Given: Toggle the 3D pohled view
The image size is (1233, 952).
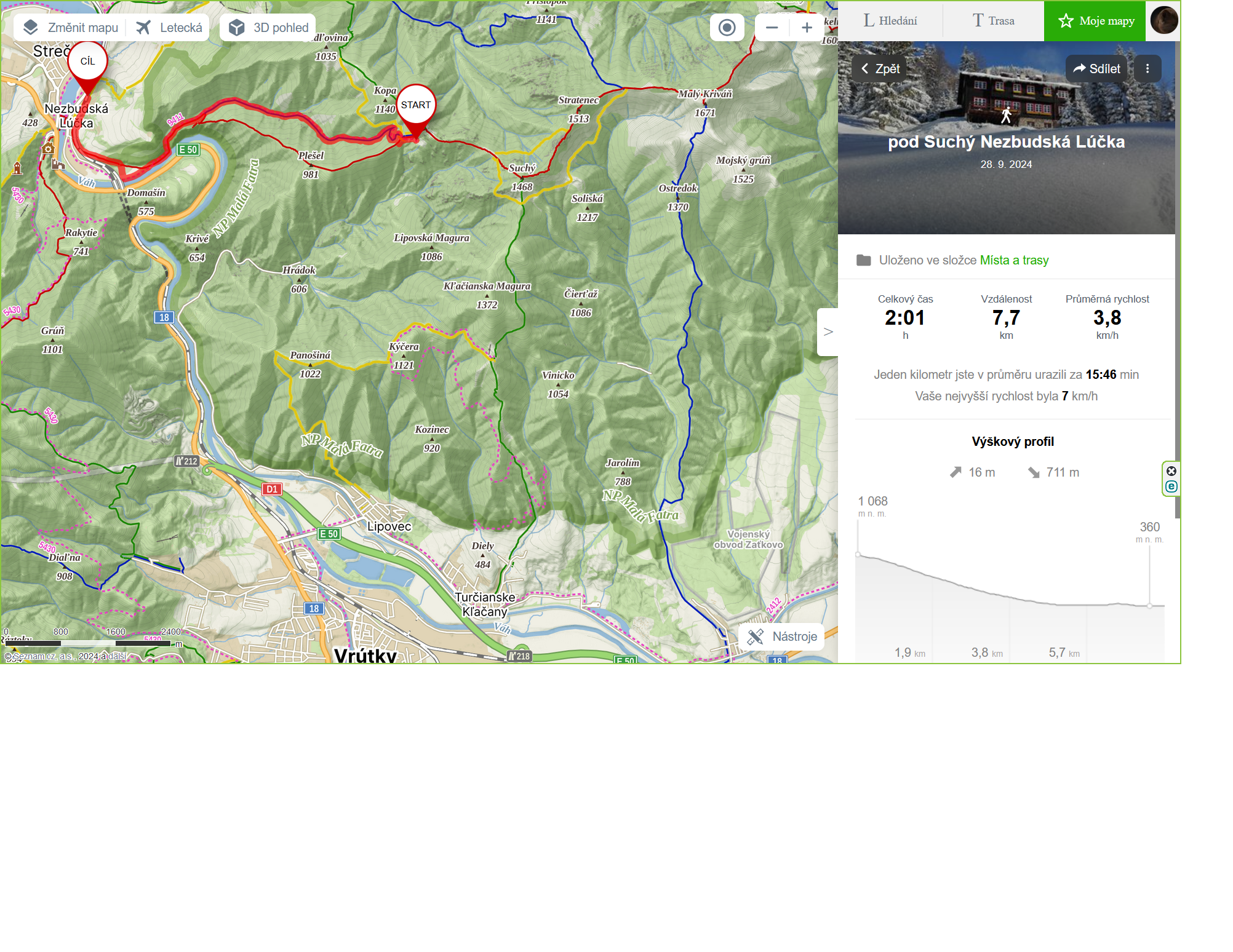Looking at the screenshot, I should (x=268, y=28).
